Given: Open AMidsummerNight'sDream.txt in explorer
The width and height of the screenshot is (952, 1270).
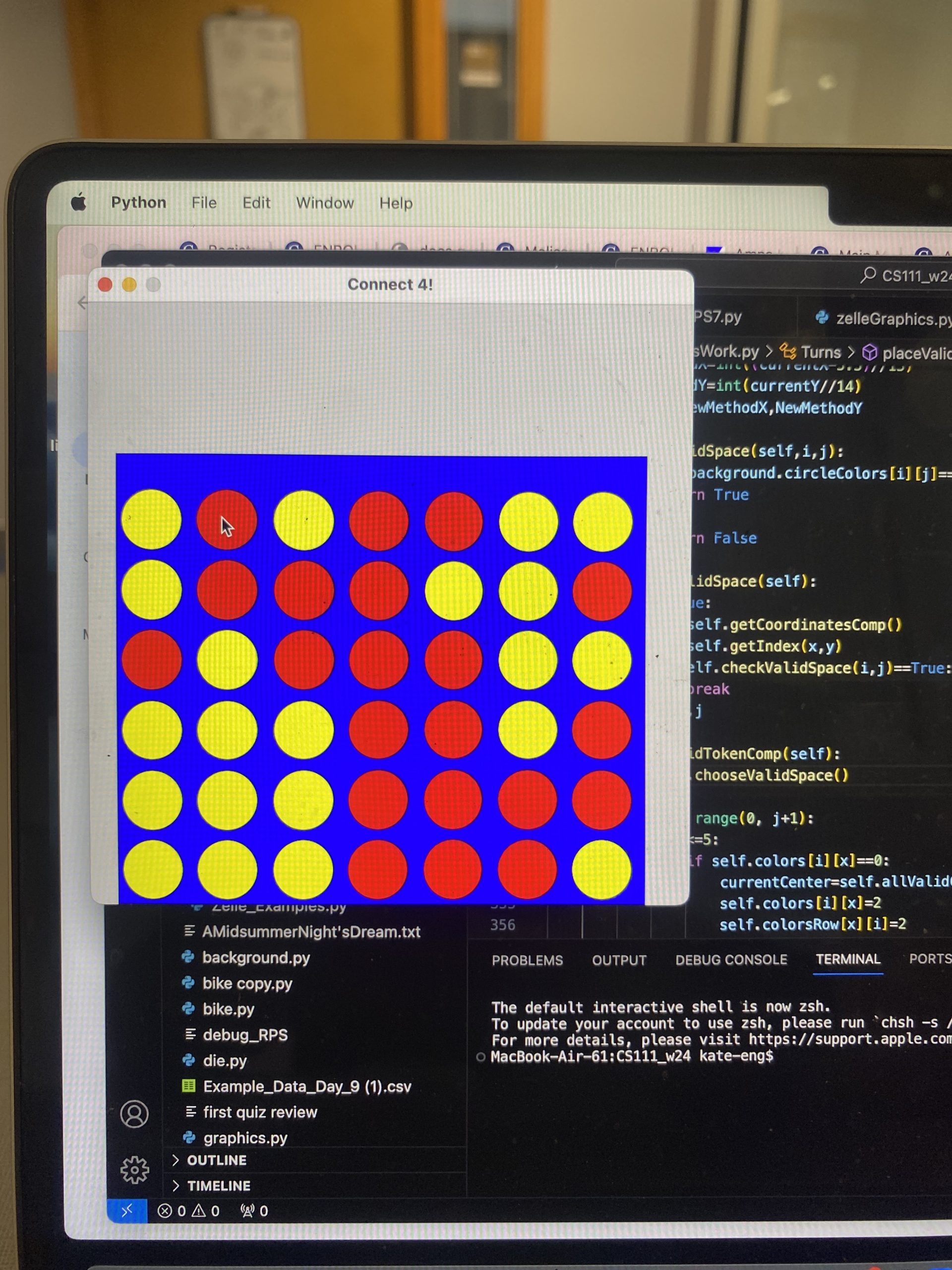Looking at the screenshot, I should point(311,932).
